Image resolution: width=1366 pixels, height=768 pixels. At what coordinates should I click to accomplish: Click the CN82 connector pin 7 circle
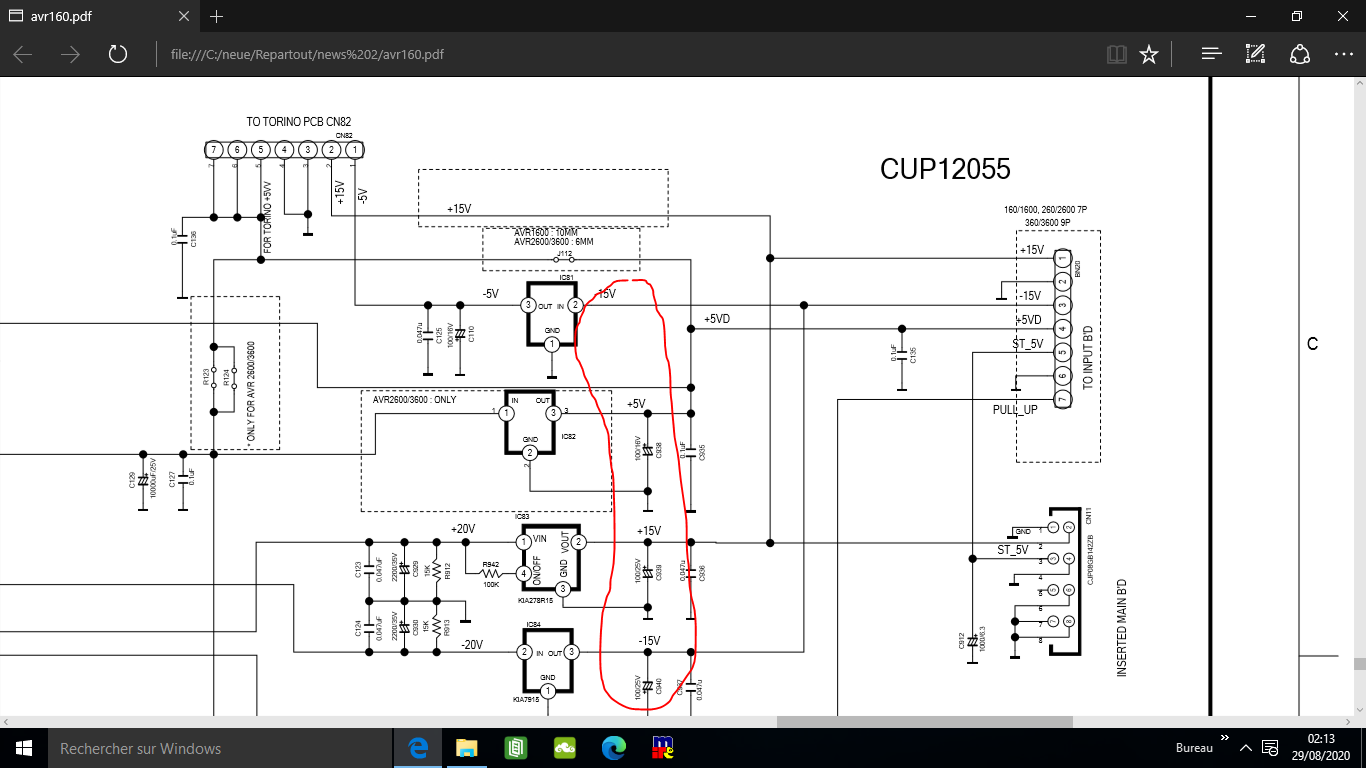213,149
